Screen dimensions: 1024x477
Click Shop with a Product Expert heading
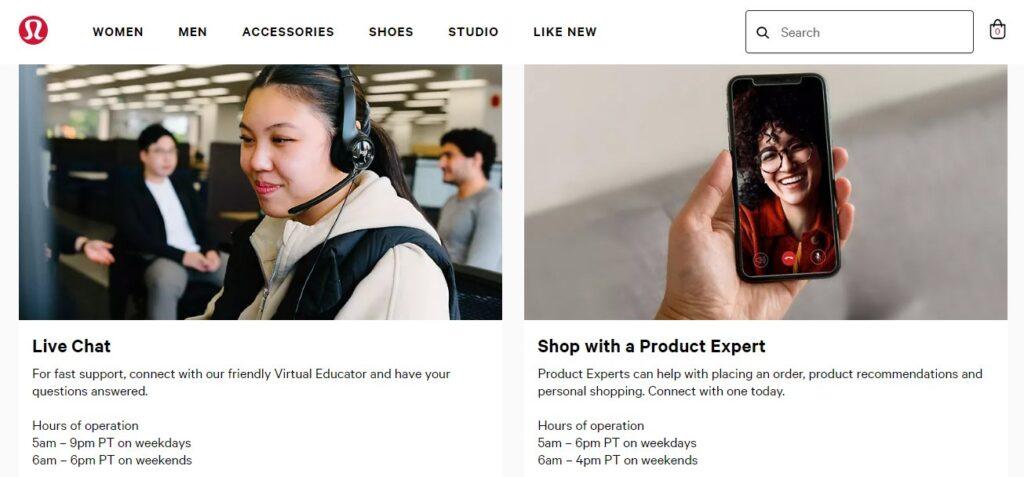point(651,346)
